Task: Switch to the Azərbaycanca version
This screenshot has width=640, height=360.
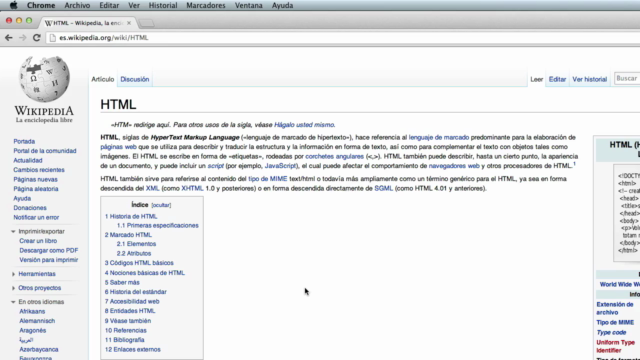Action: pos(39,349)
